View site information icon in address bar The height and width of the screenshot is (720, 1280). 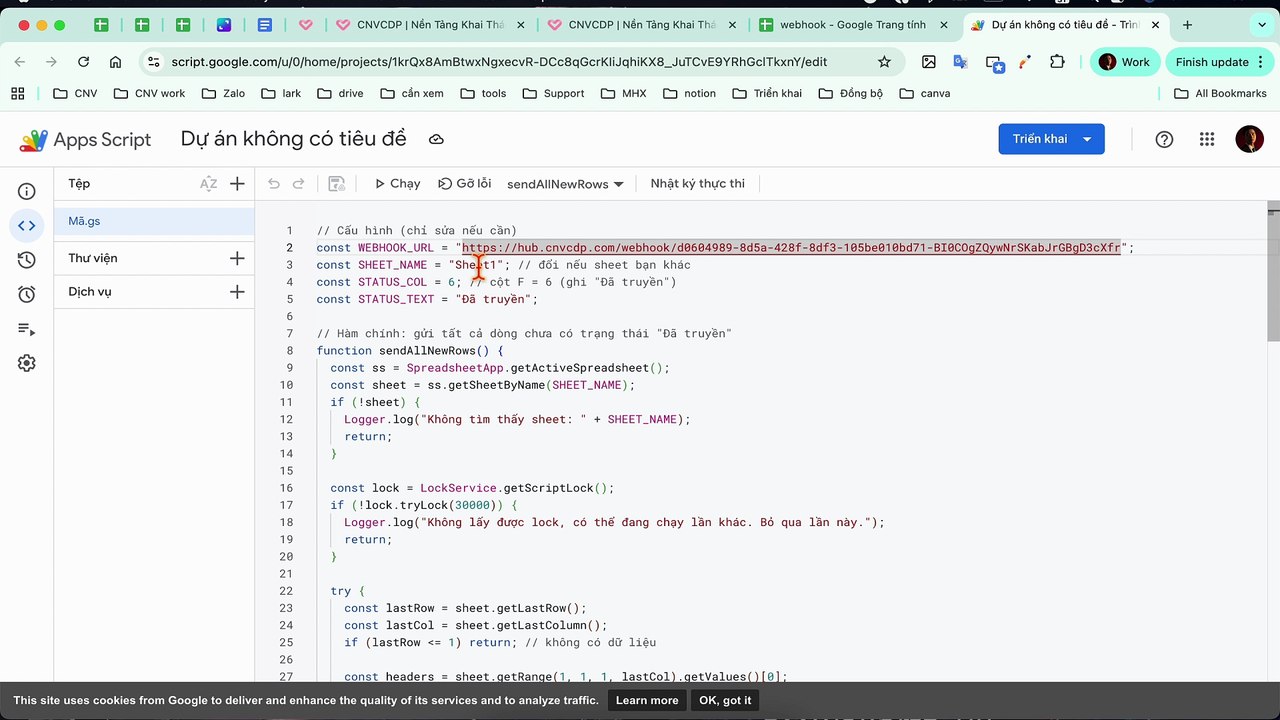tap(153, 62)
